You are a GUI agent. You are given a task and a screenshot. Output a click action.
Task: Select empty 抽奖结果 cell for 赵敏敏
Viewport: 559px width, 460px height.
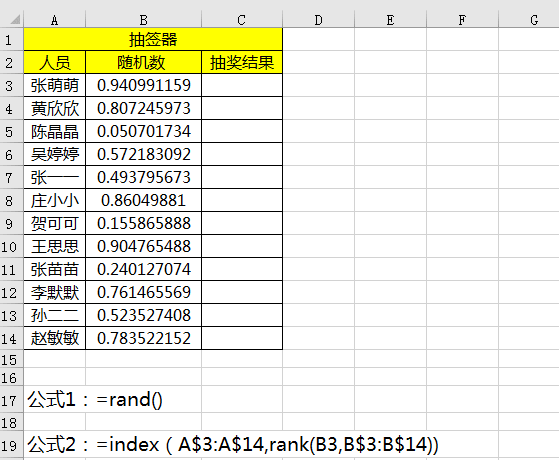click(x=242, y=338)
